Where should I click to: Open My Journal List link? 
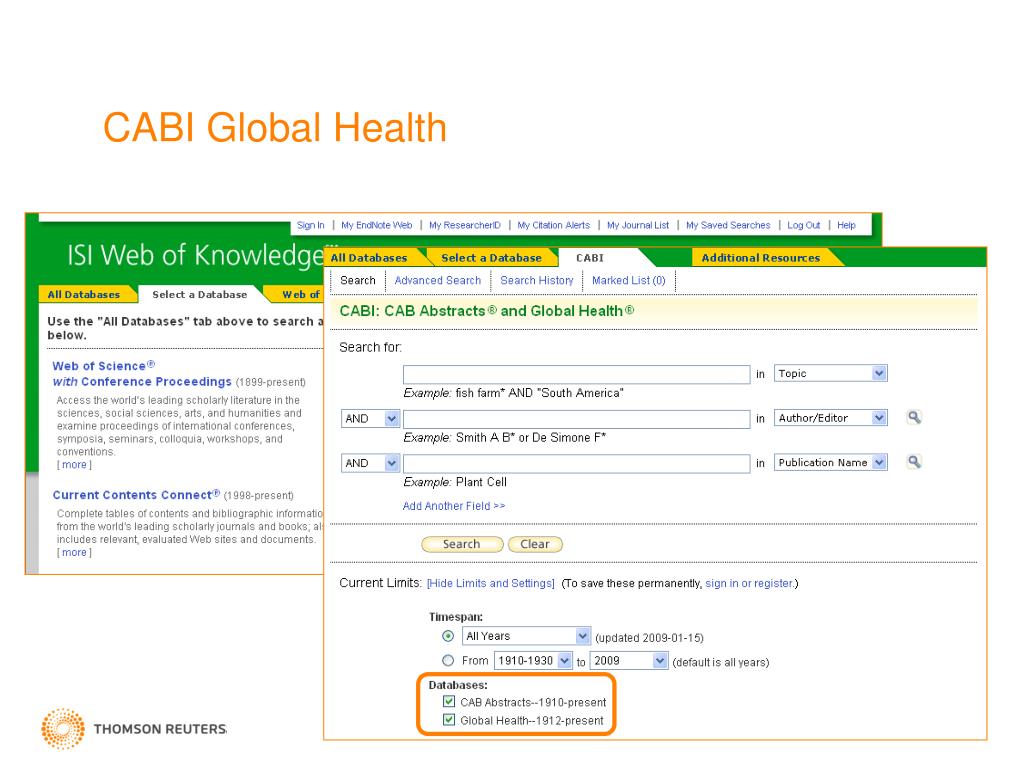click(638, 225)
